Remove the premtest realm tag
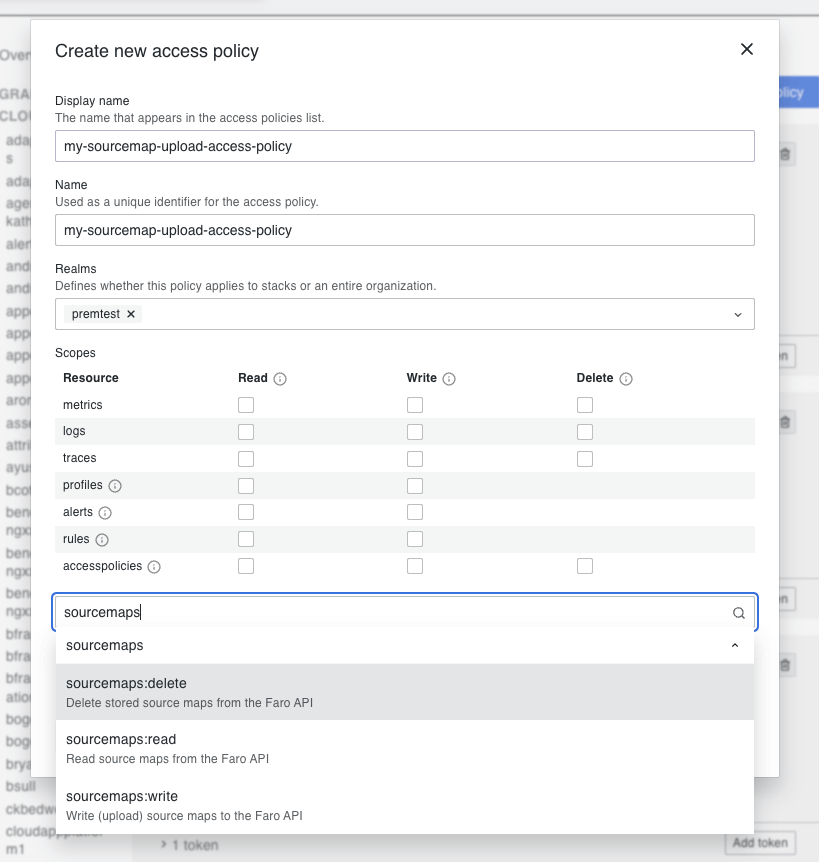This screenshot has height=862, width=819. tap(131, 314)
